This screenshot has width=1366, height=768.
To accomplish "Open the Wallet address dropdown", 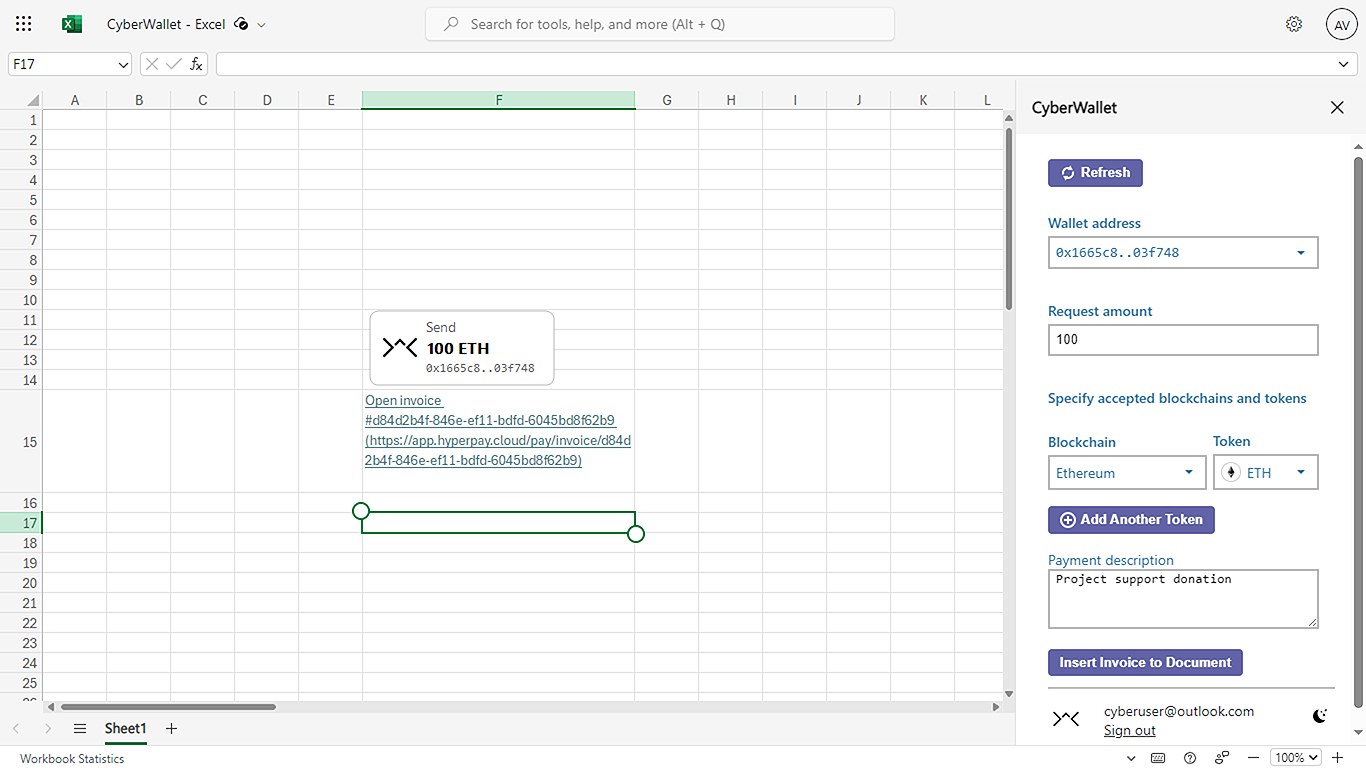I will 1183,252.
